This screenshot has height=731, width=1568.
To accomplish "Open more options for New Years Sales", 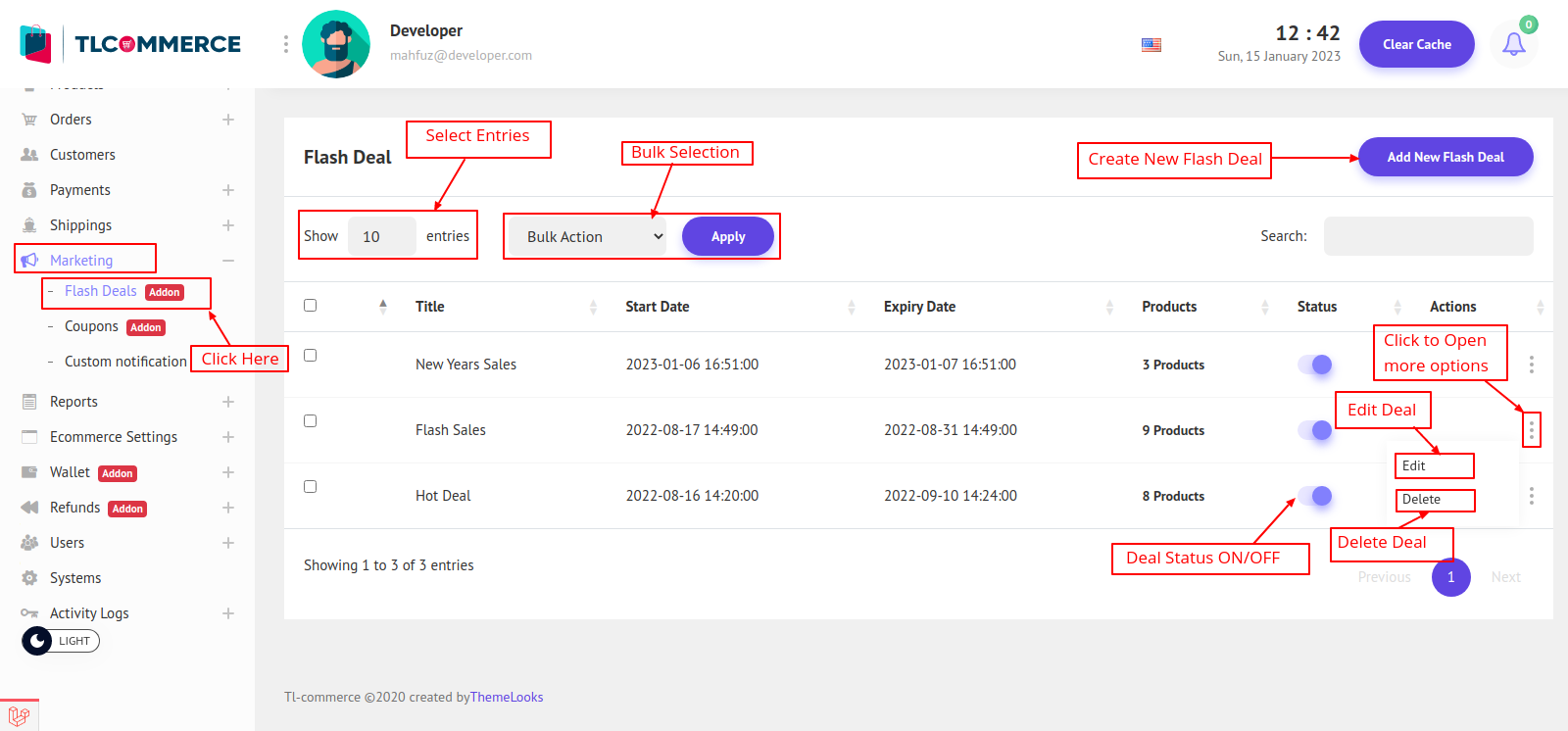I will (x=1531, y=365).
